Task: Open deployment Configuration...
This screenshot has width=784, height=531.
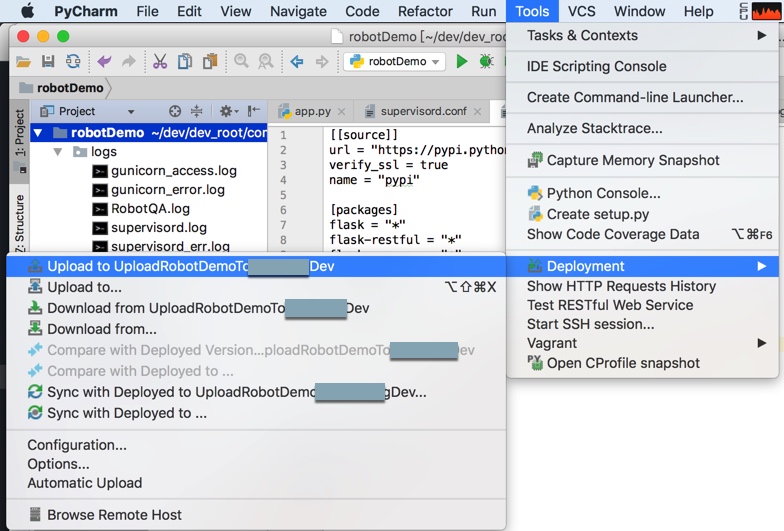Action: coord(256,445)
